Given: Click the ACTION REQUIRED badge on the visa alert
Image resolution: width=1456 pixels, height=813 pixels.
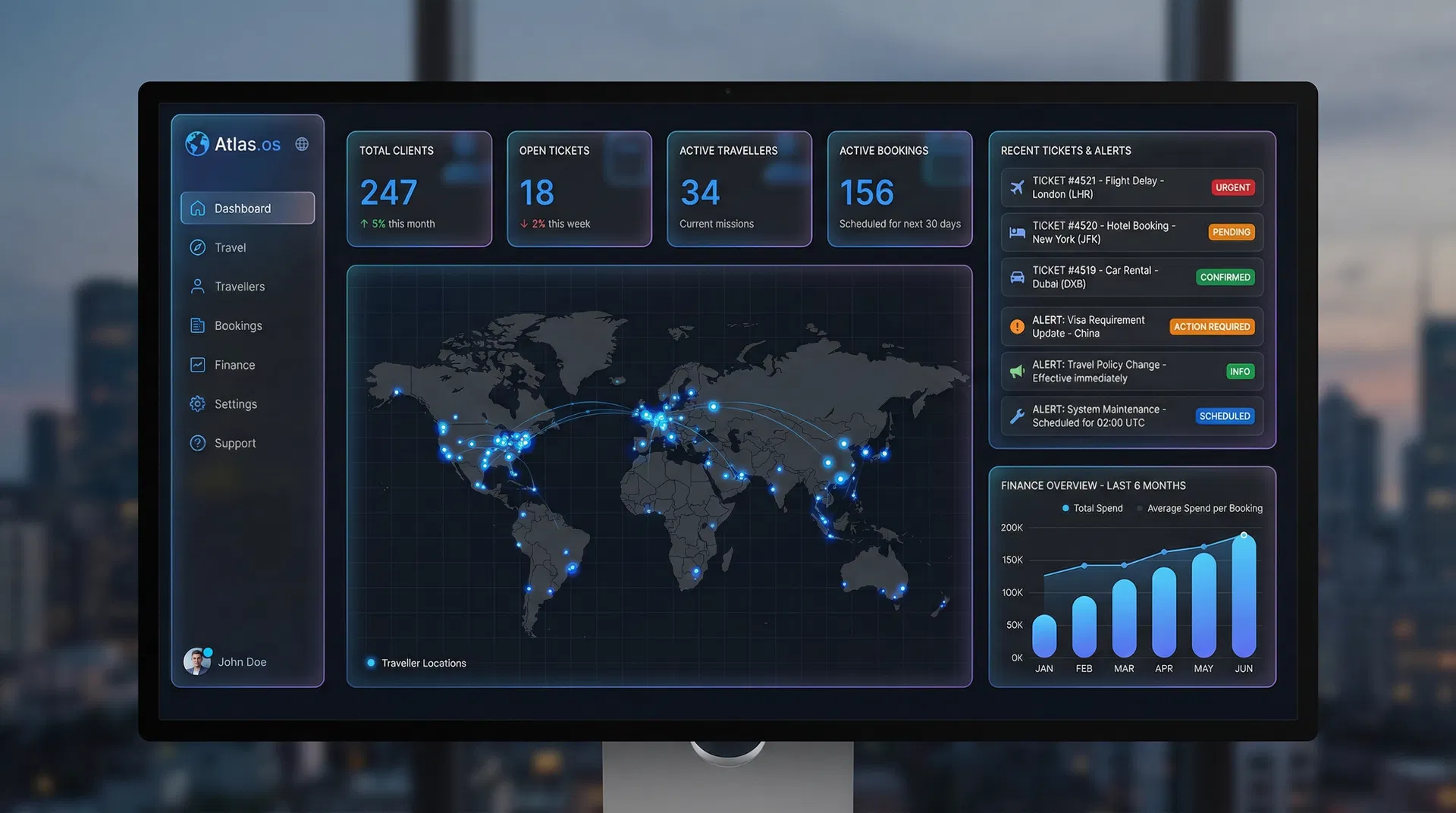Looking at the screenshot, I should [x=1212, y=326].
